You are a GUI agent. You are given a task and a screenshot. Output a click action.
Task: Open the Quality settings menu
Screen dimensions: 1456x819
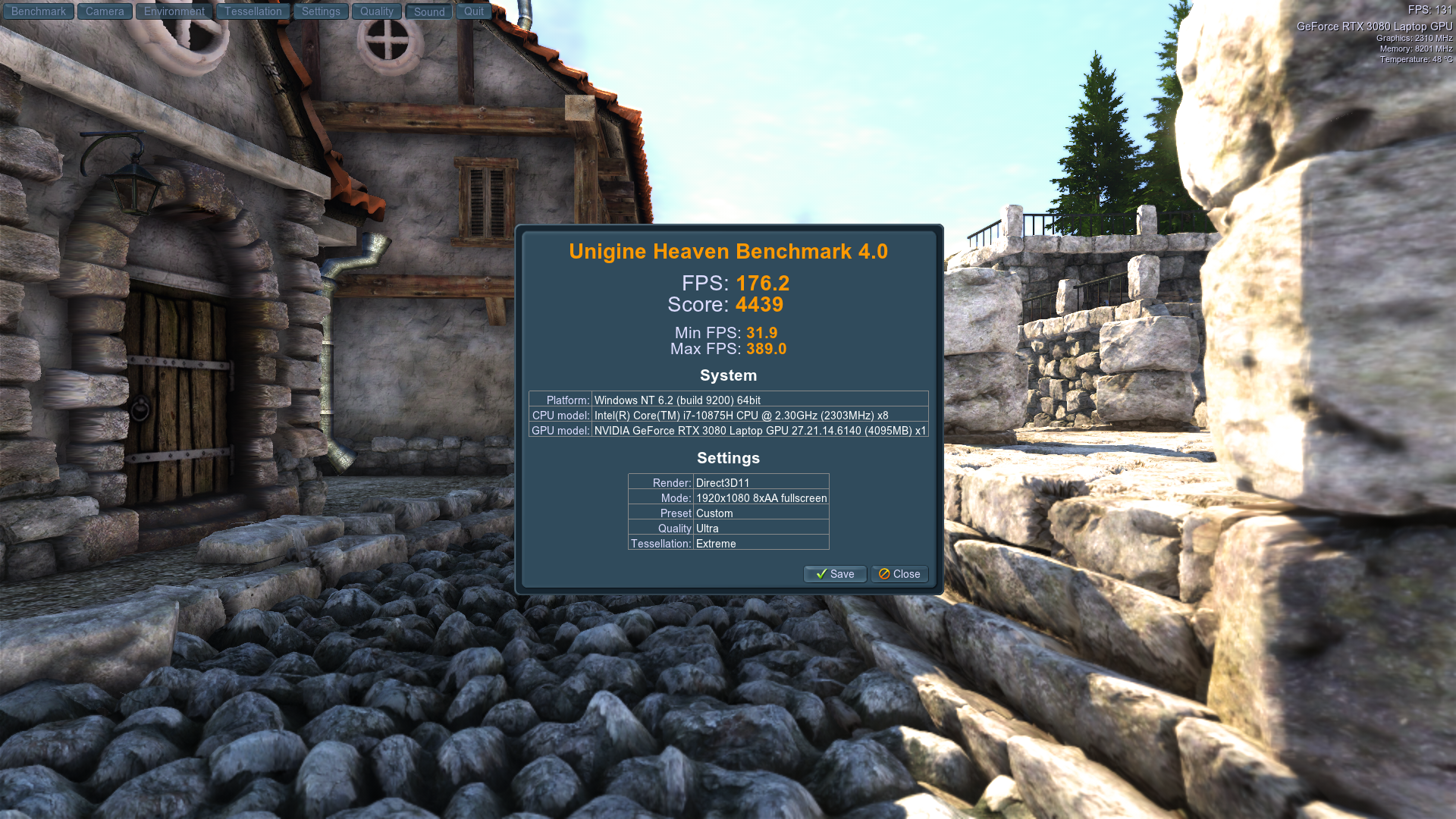[377, 11]
